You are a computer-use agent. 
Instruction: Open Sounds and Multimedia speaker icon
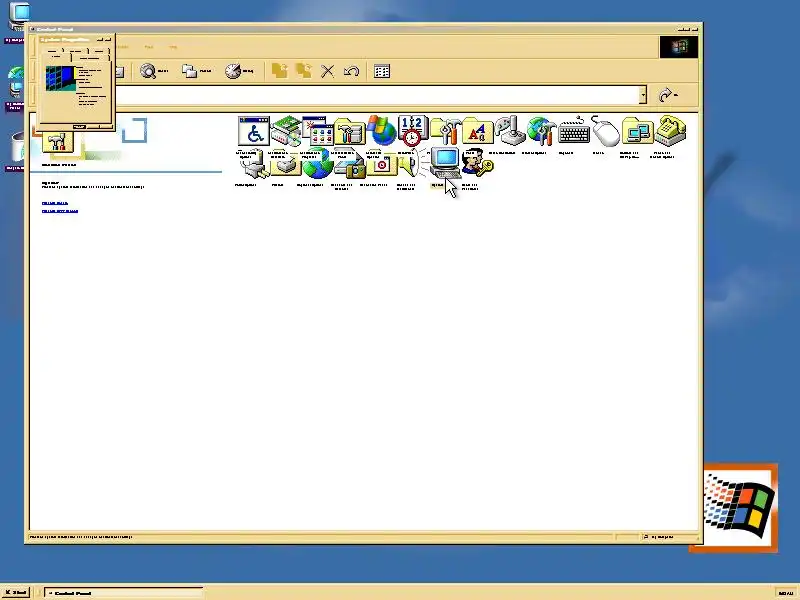411,164
